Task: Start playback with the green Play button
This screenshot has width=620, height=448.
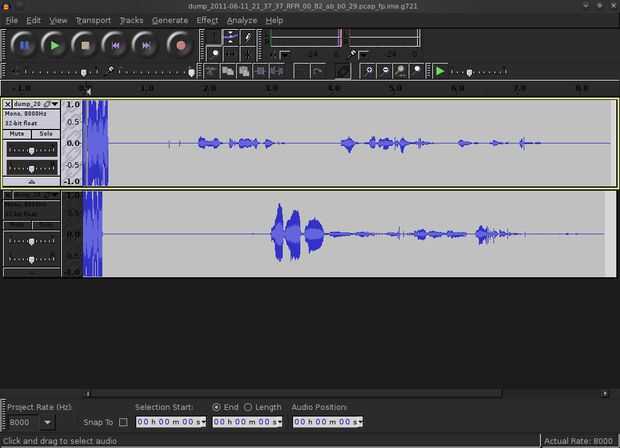Action: [x=54, y=45]
